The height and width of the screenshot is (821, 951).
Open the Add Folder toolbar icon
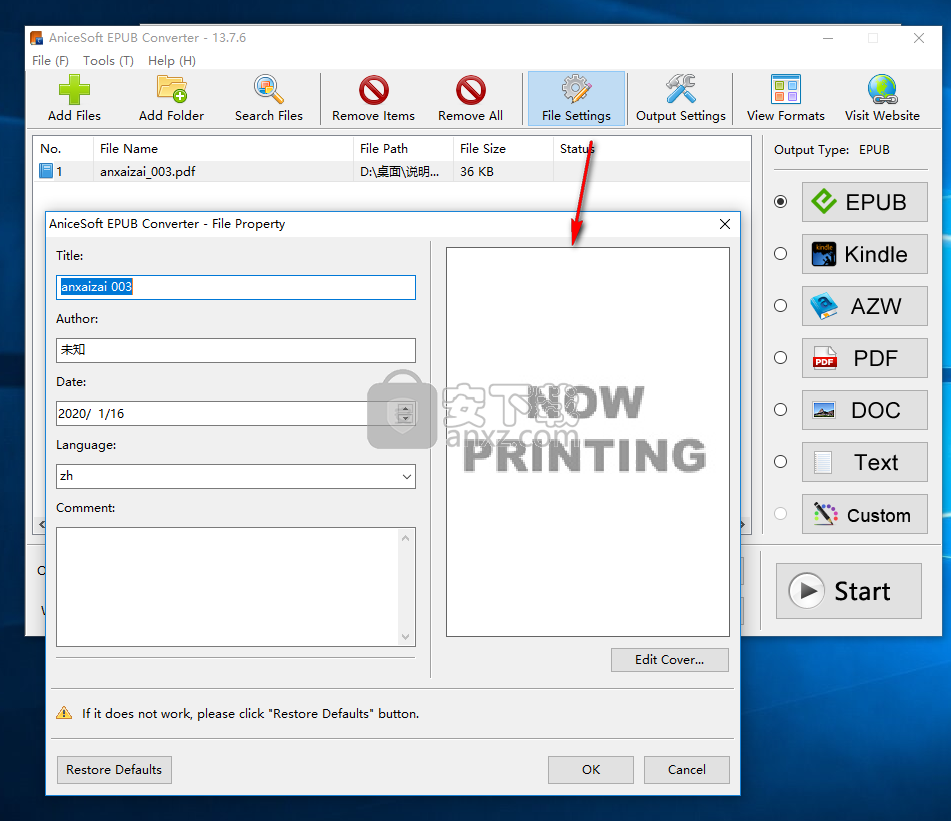point(172,89)
